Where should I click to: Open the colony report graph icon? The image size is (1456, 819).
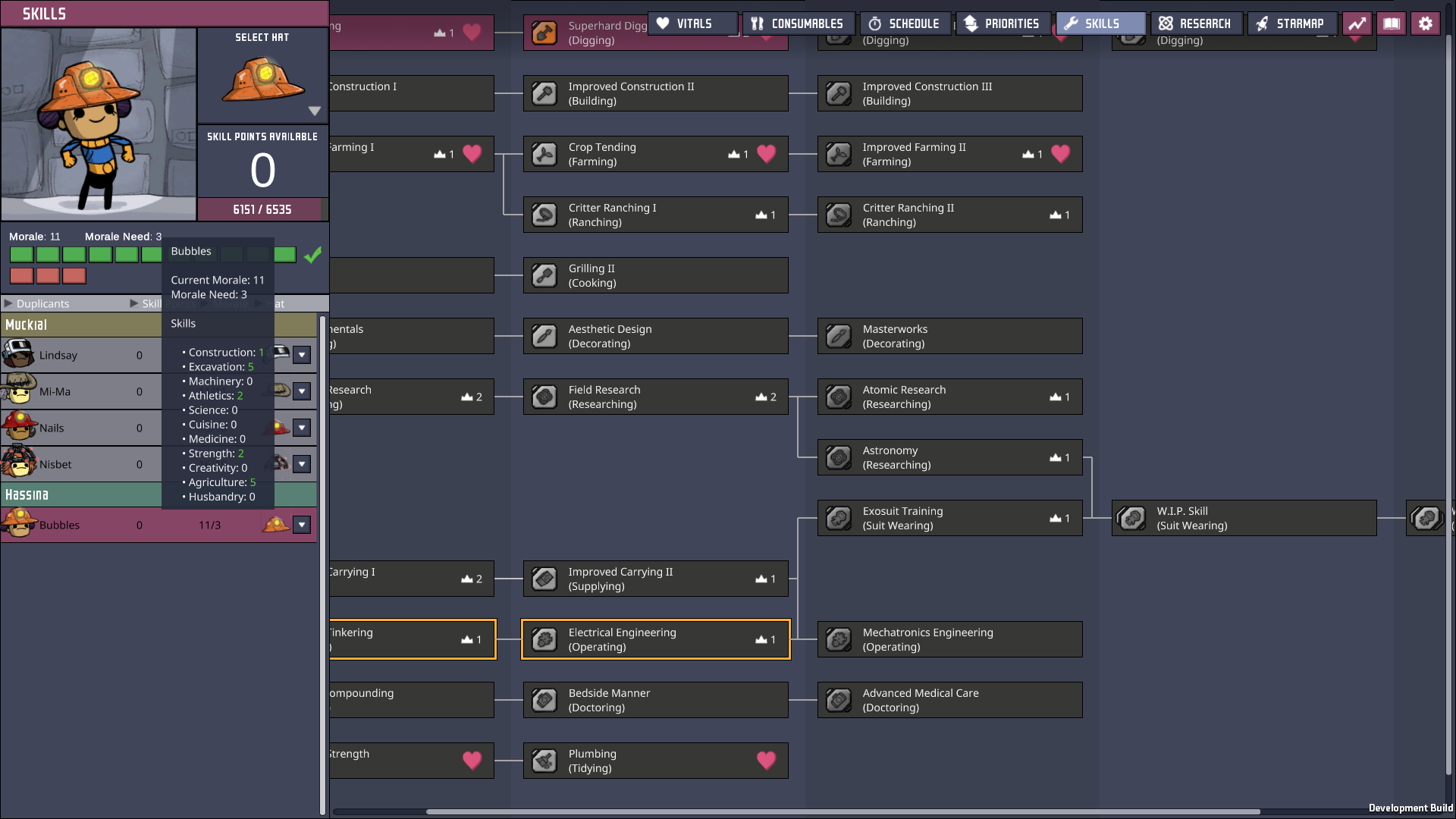click(x=1357, y=24)
